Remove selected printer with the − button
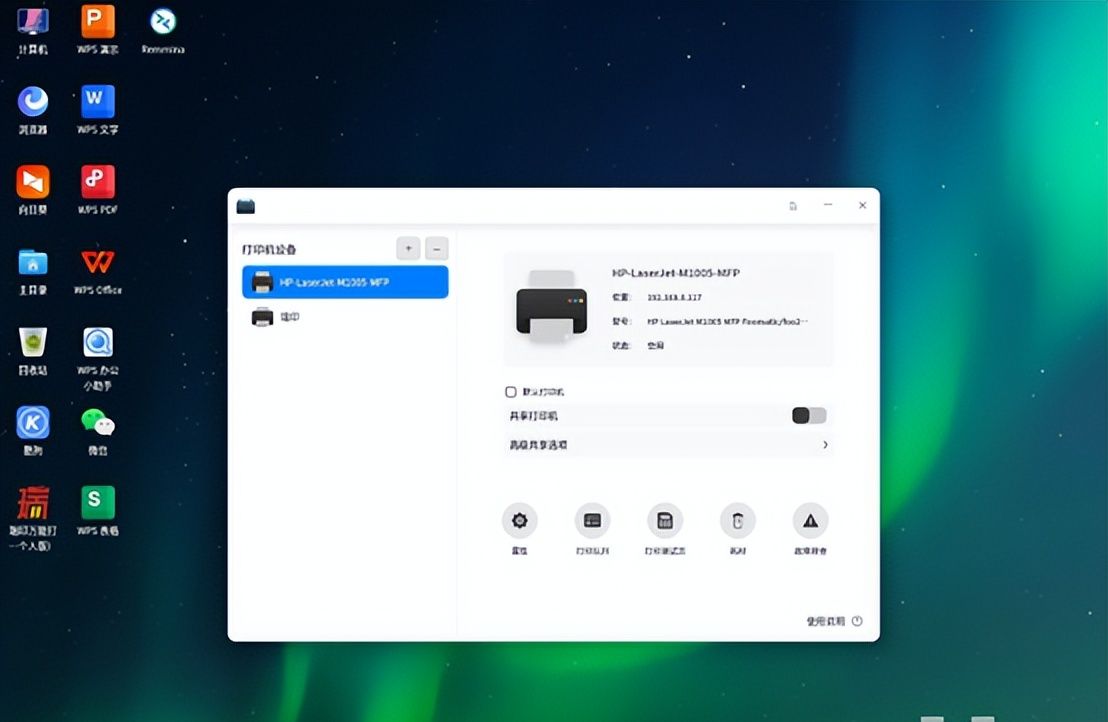This screenshot has height=722, width=1108. pyautogui.click(x=436, y=248)
